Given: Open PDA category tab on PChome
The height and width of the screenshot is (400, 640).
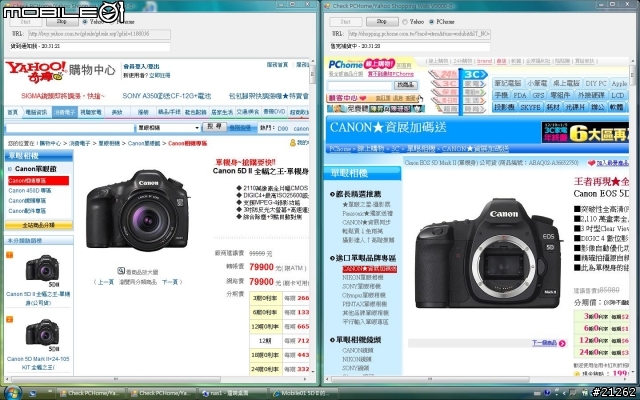Looking at the screenshot, I should pos(519,95).
